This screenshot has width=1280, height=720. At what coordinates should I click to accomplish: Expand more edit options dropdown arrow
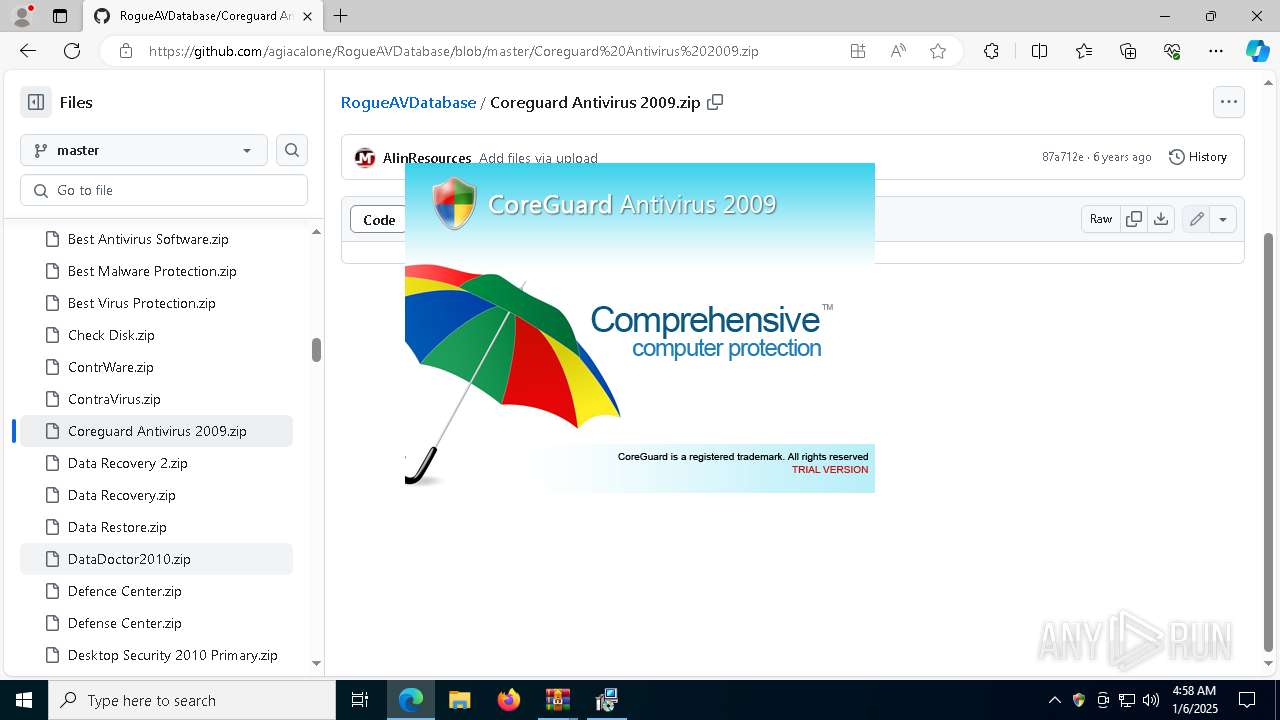pos(1223,219)
